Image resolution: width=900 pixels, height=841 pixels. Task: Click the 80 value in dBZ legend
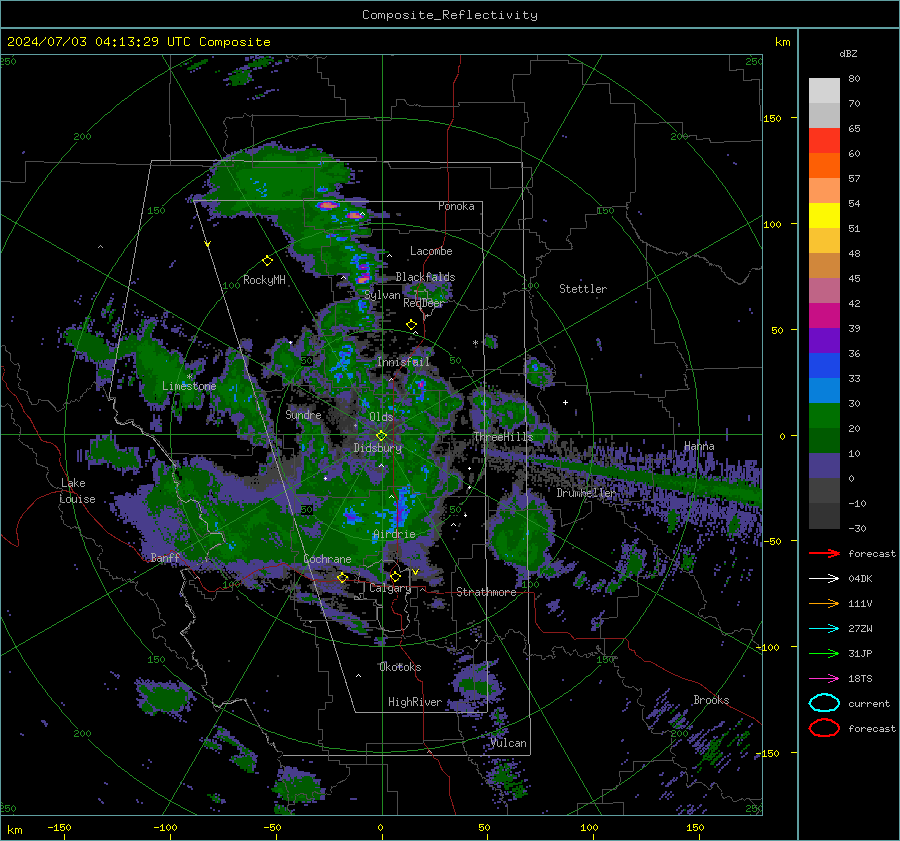[x=854, y=79]
